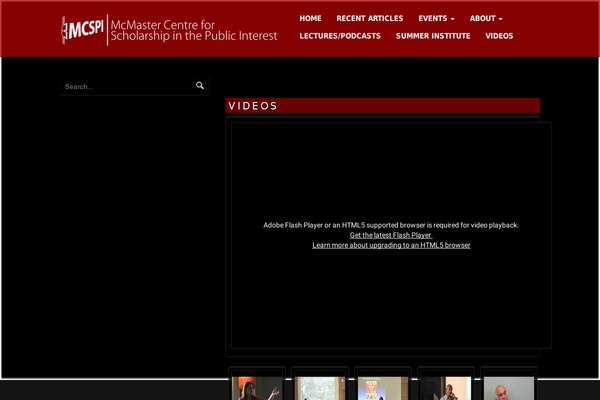Viewport: 600px width, 400px height.
Task: Open the Recent Articles page
Action: [x=370, y=18]
